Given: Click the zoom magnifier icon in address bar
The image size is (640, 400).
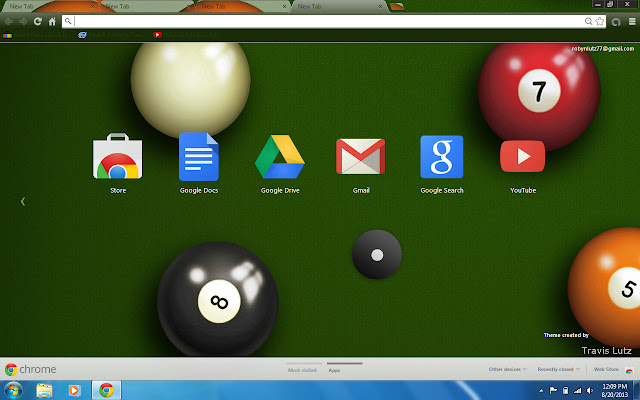Looking at the screenshot, I should point(588,21).
